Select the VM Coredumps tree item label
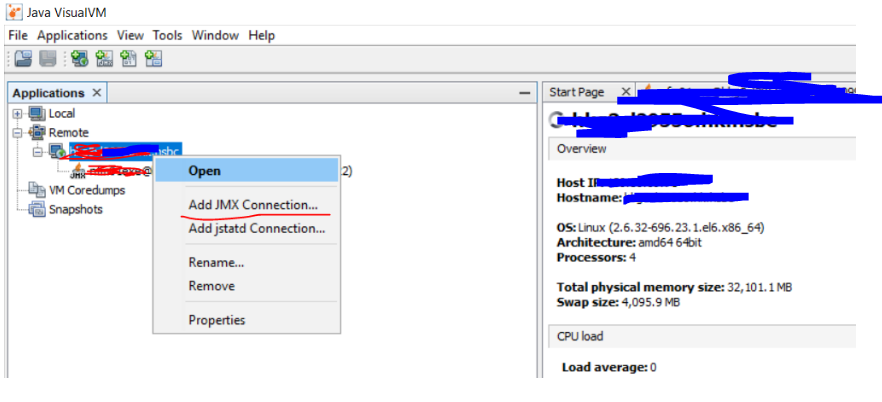This screenshot has width=882, height=402. pos(87,190)
